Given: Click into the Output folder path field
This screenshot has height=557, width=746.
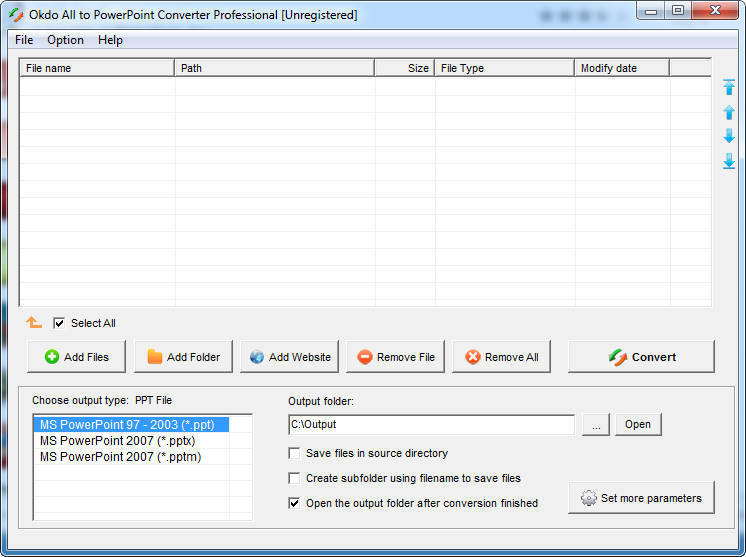Looking at the screenshot, I should tap(431, 424).
